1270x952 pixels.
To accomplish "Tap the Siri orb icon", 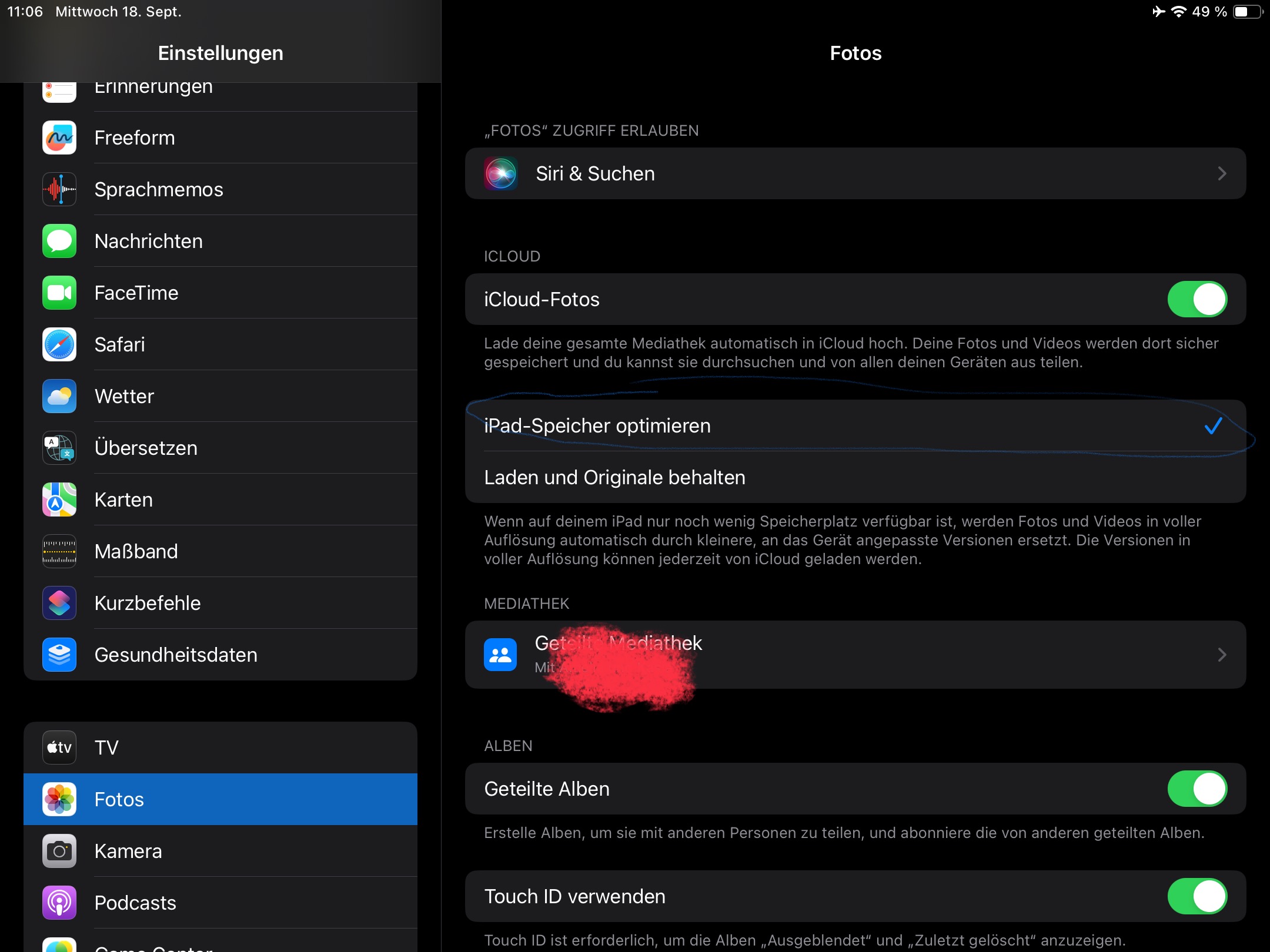I will click(500, 173).
